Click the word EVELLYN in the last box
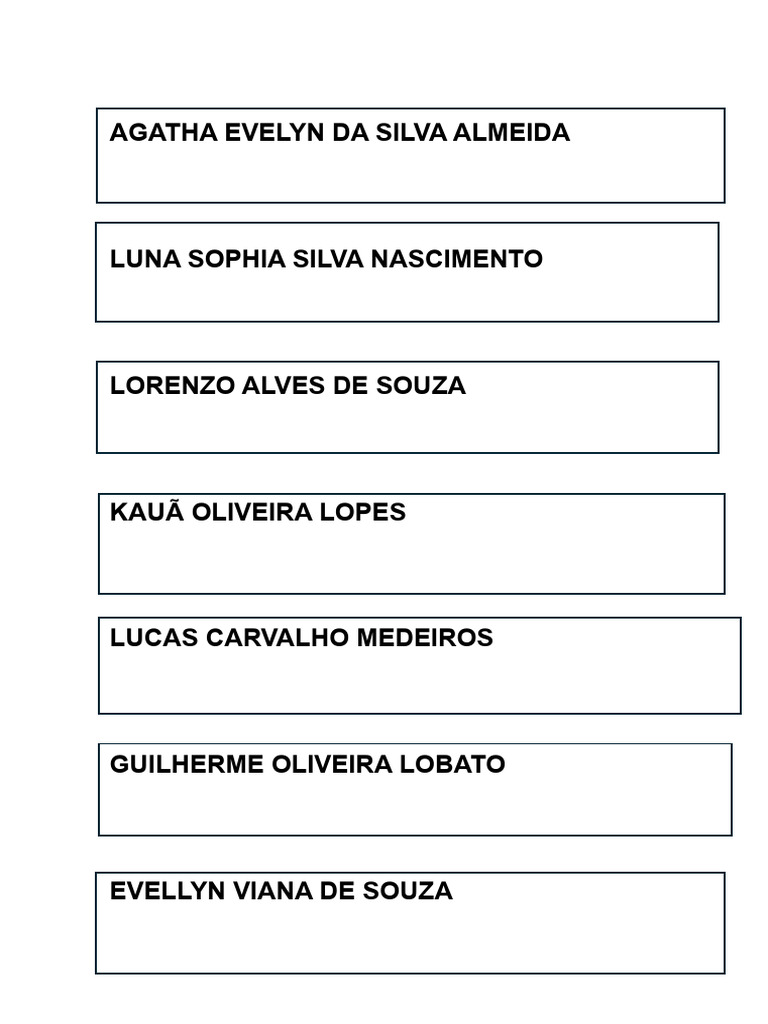This screenshot has height=1024, width=768. [167, 891]
